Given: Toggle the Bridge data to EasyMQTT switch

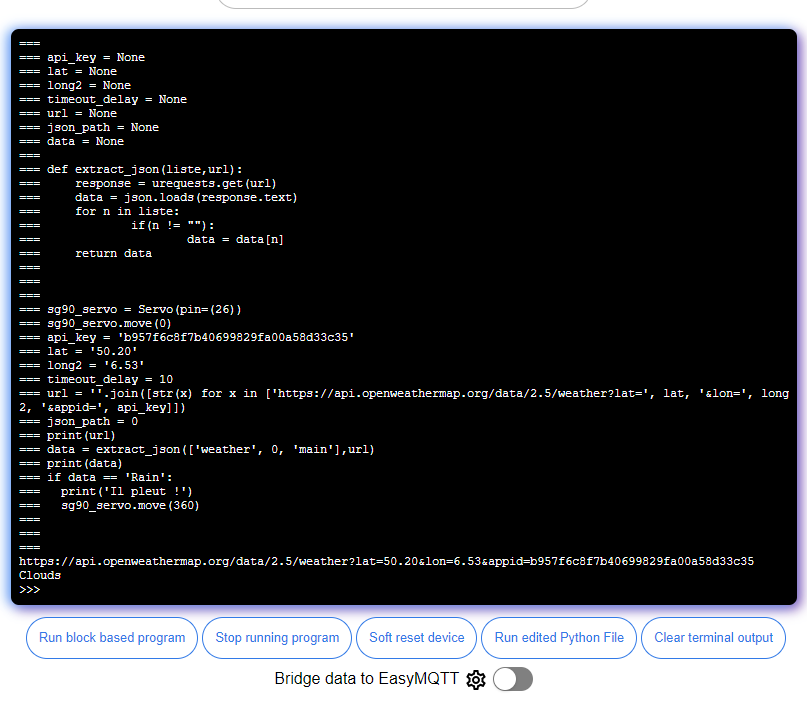Looking at the screenshot, I should (x=513, y=680).
